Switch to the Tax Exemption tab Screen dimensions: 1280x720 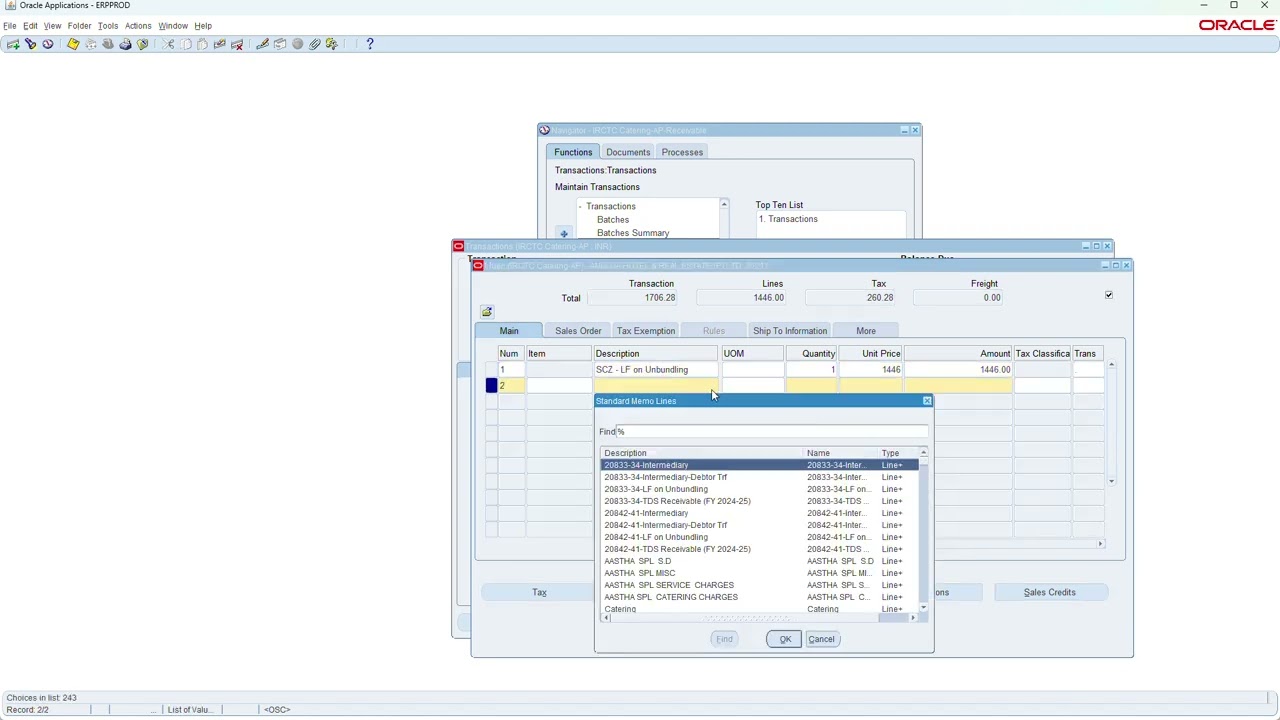(x=646, y=331)
